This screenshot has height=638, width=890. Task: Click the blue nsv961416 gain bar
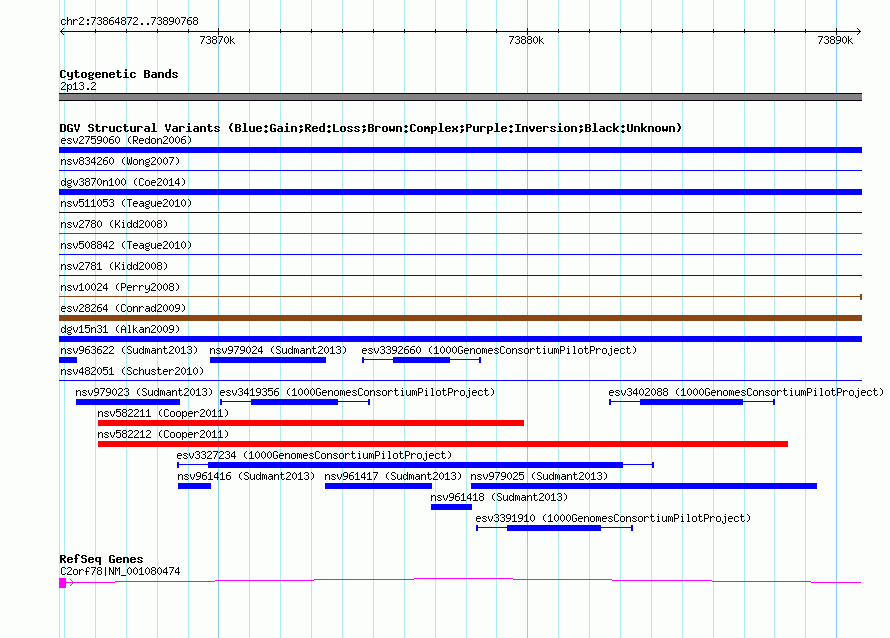pos(194,486)
